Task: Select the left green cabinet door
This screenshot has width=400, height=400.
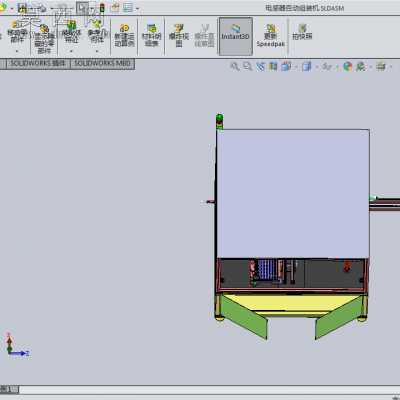Action: (x=244, y=318)
